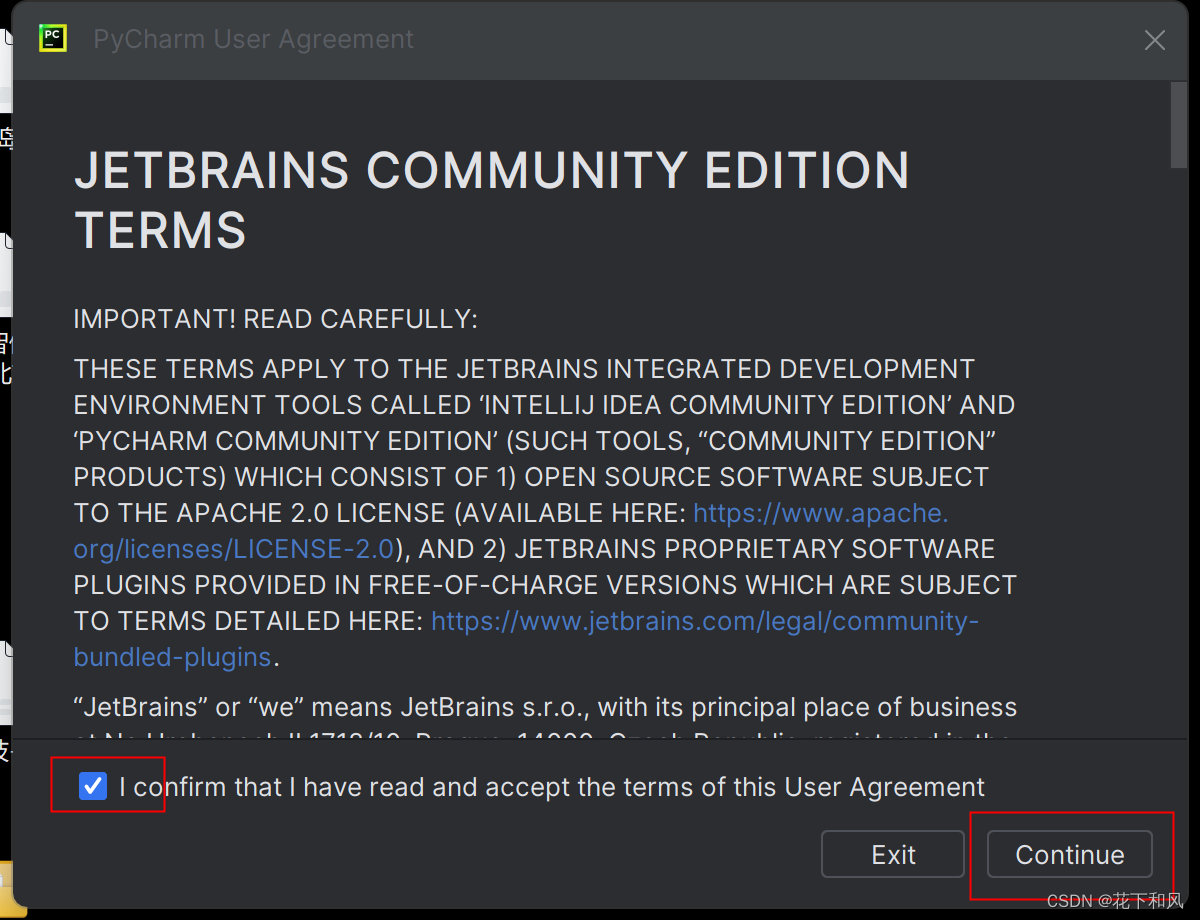
Task: Close the PyCharm User Agreement dialog
Action: [1155, 40]
